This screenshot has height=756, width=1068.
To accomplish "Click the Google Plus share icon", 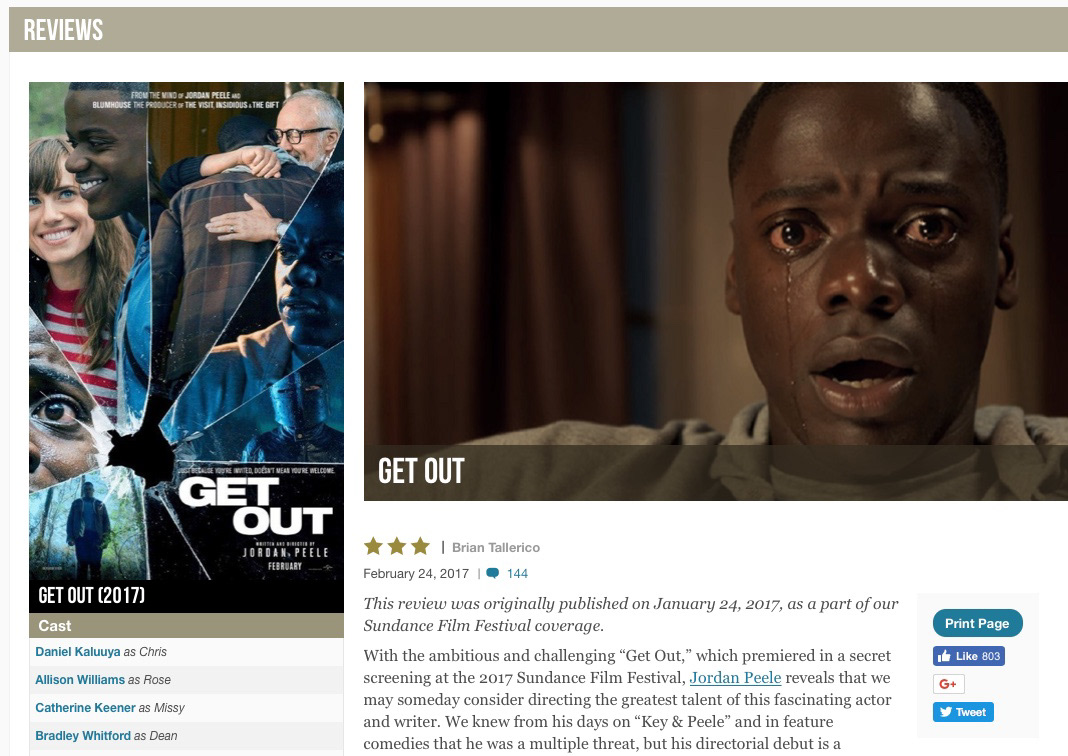I will click(948, 684).
